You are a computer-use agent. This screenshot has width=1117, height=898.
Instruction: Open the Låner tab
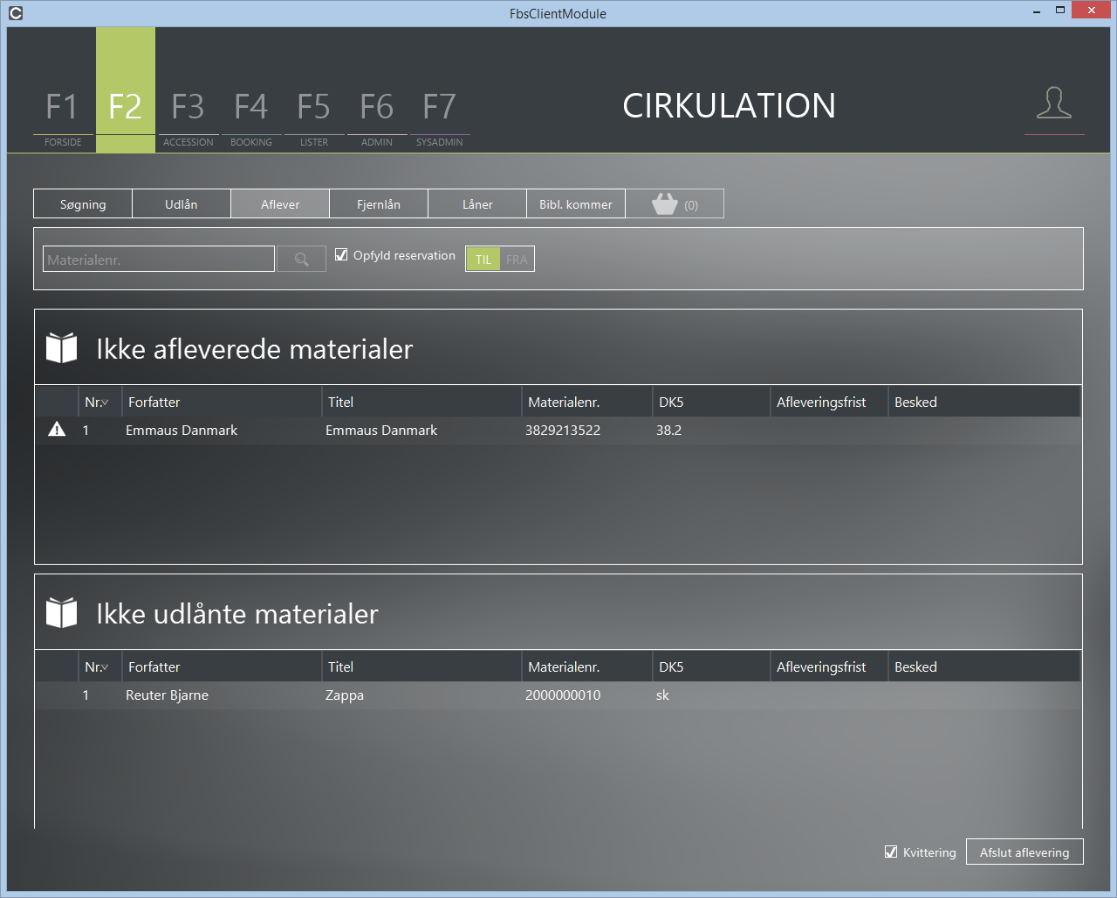(477, 204)
